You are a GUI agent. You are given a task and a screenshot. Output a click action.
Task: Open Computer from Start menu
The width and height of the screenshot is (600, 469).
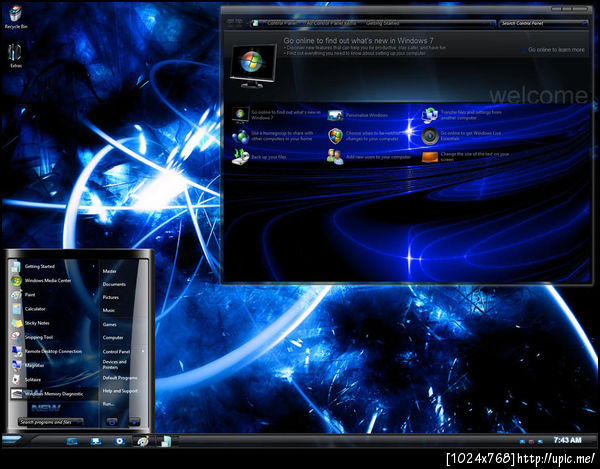pyautogui.click(x=113, y=337)
